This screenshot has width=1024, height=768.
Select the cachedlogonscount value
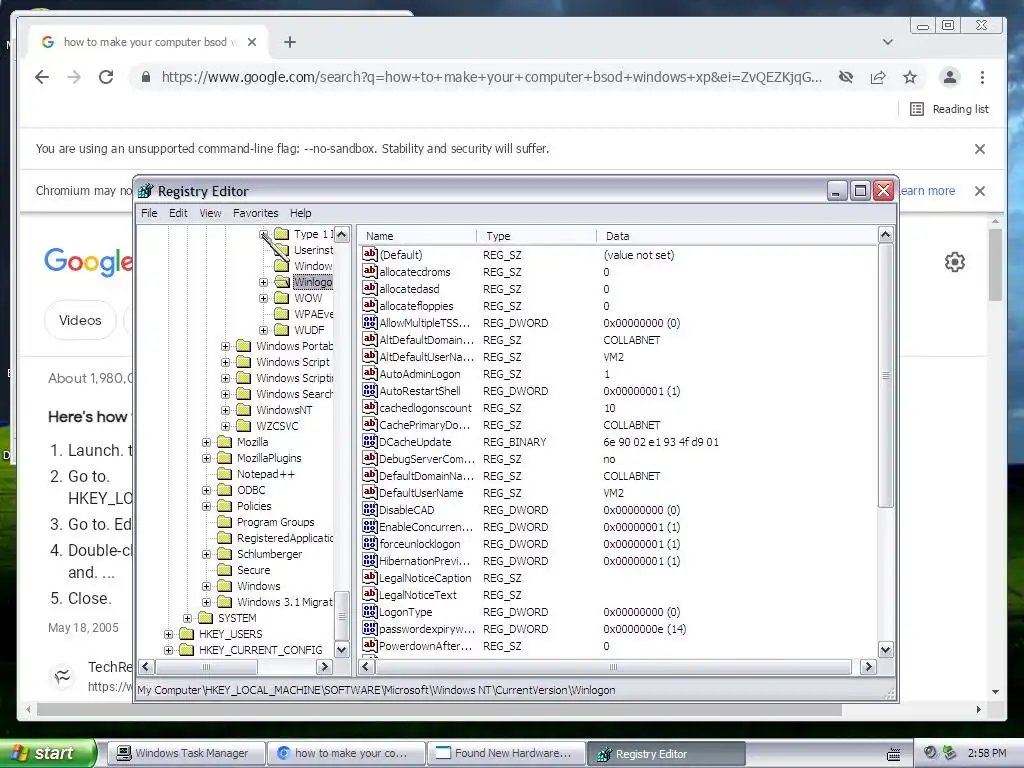[x=425, y=408]
